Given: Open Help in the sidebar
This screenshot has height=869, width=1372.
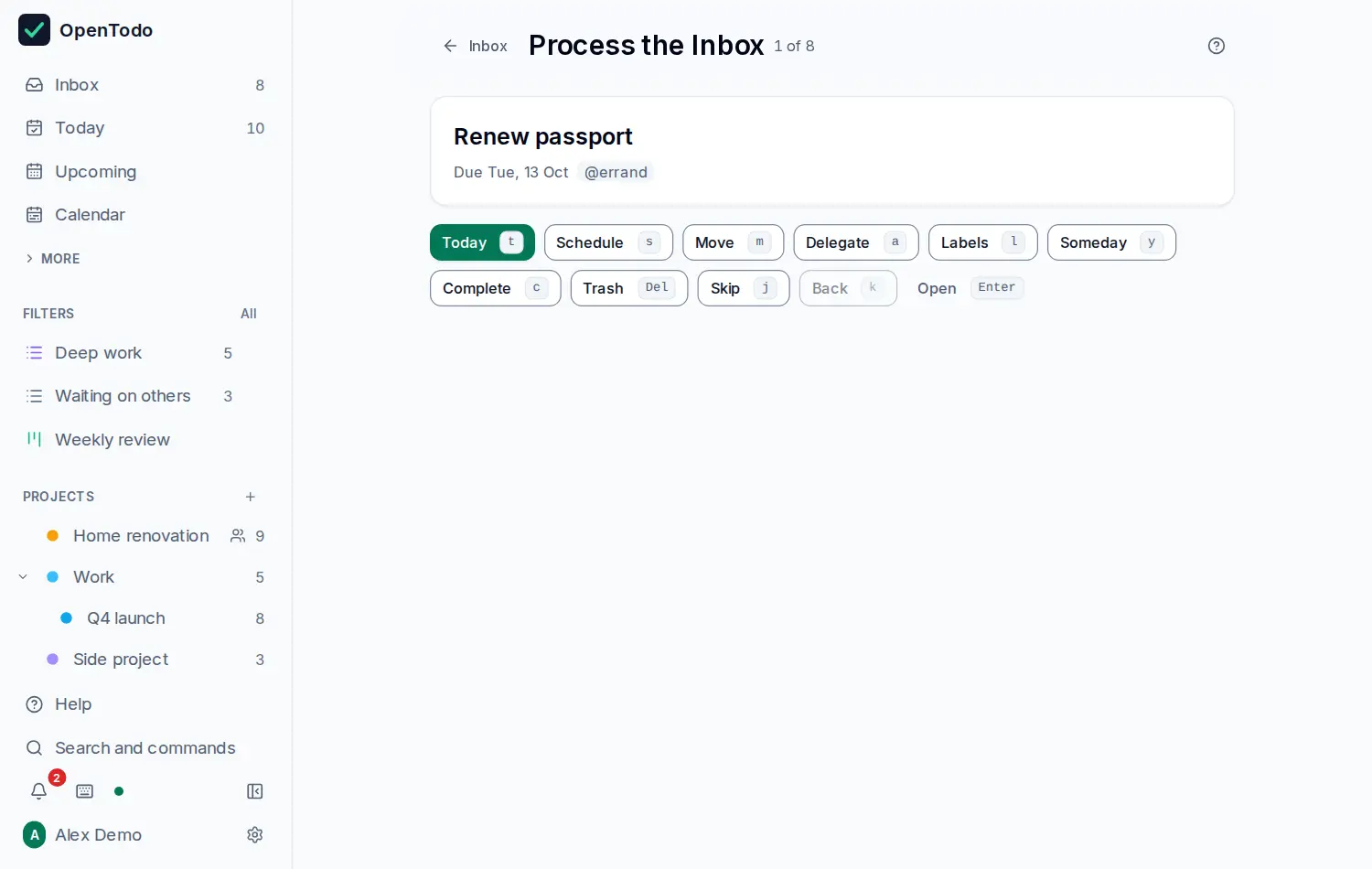Looking at the screenshot, I should (x=145, y=704).
